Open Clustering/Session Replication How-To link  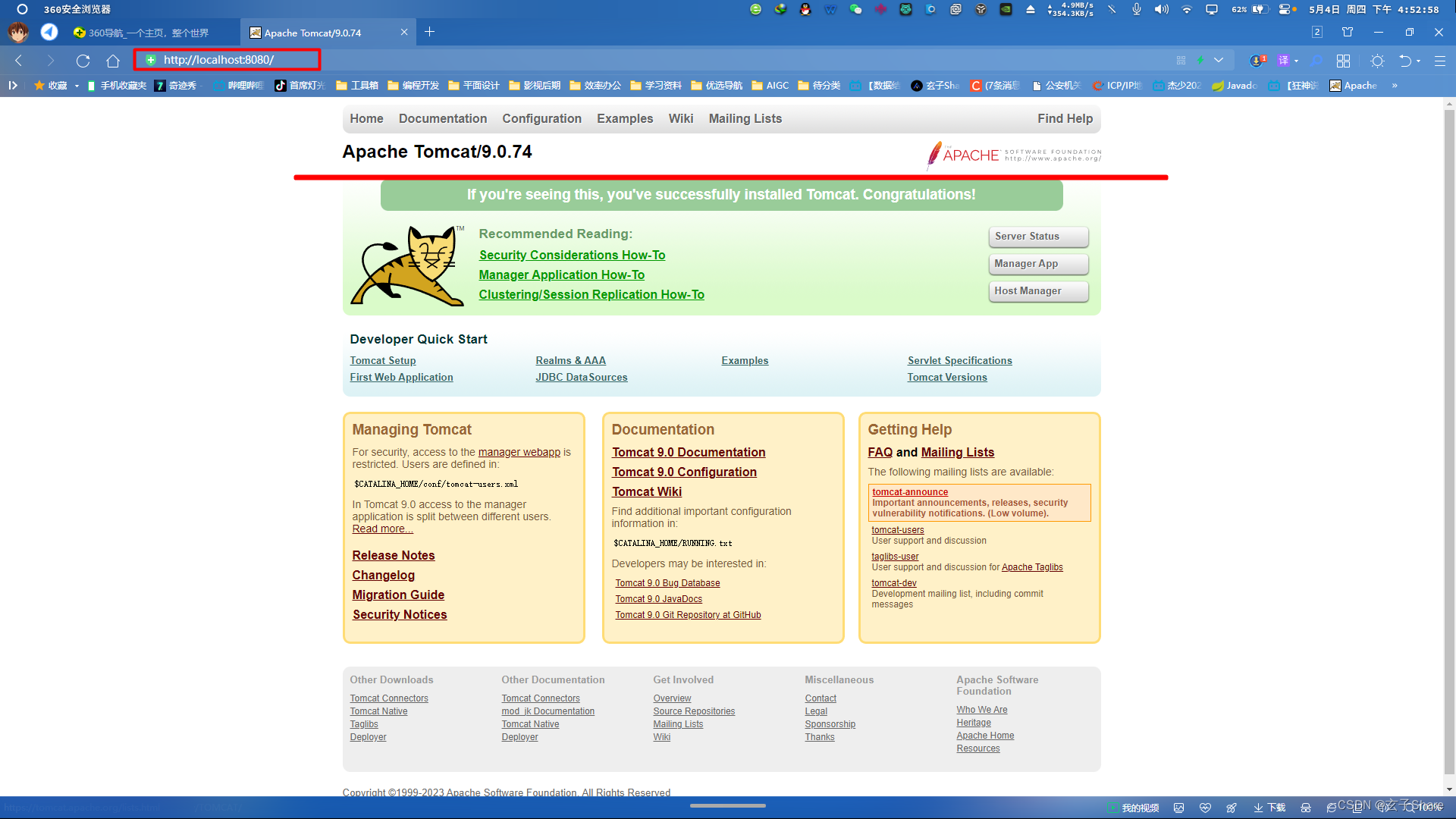[591, 295]
